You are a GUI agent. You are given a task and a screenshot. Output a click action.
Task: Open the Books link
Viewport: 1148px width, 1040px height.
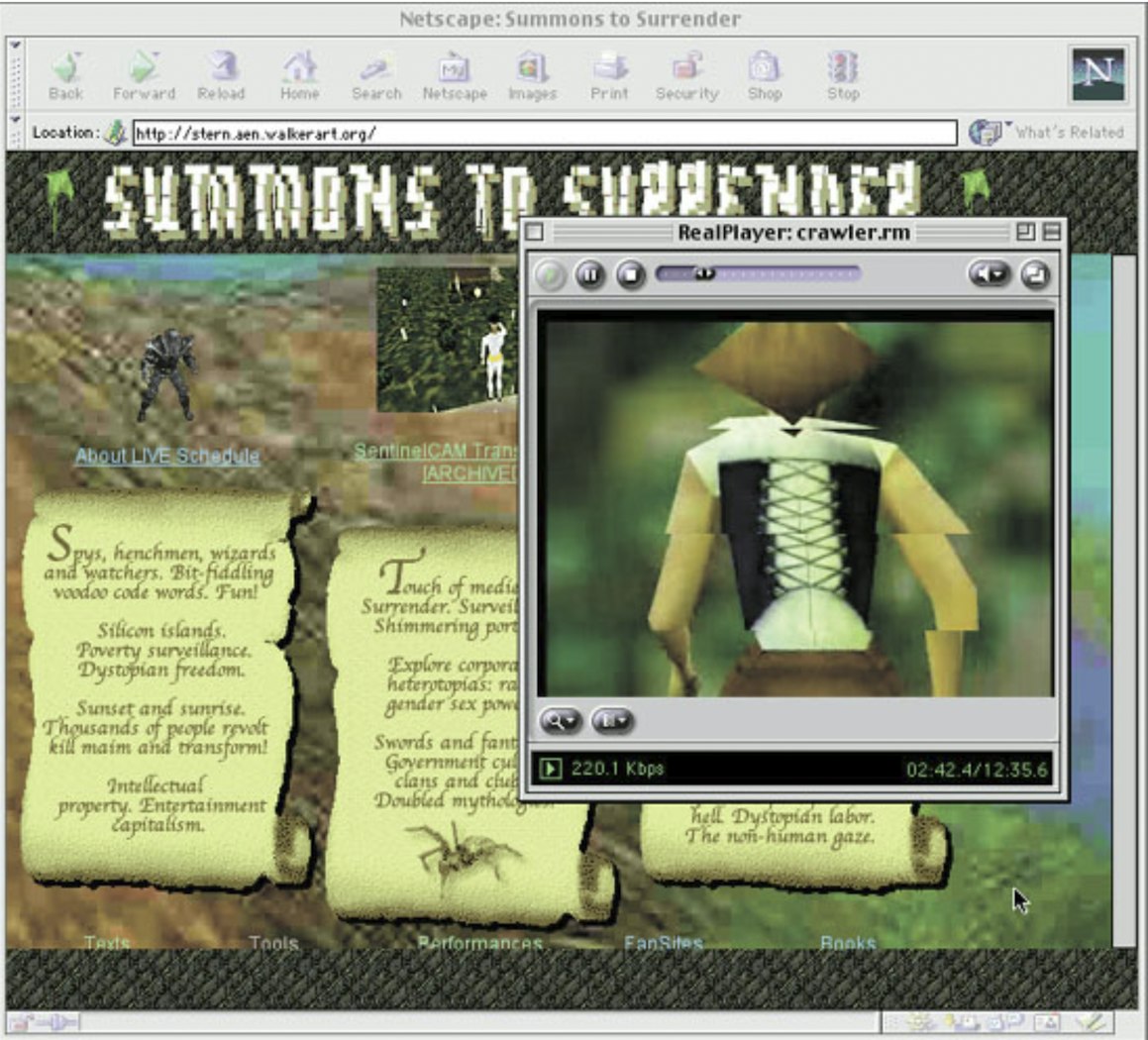848,942
